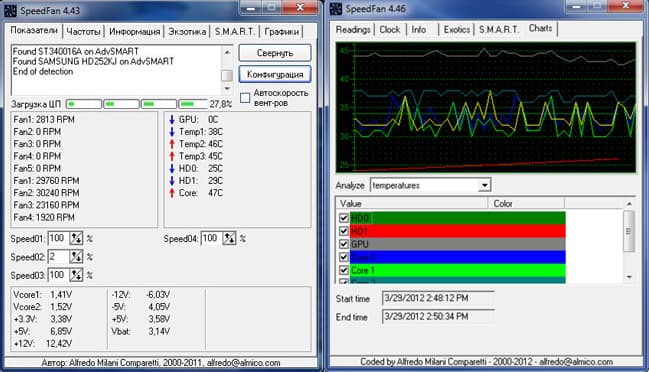The image size is (649, 372).
Task: Open S.M.A.R.T. tab in SpeedFan 4.43
Action: 235,32
